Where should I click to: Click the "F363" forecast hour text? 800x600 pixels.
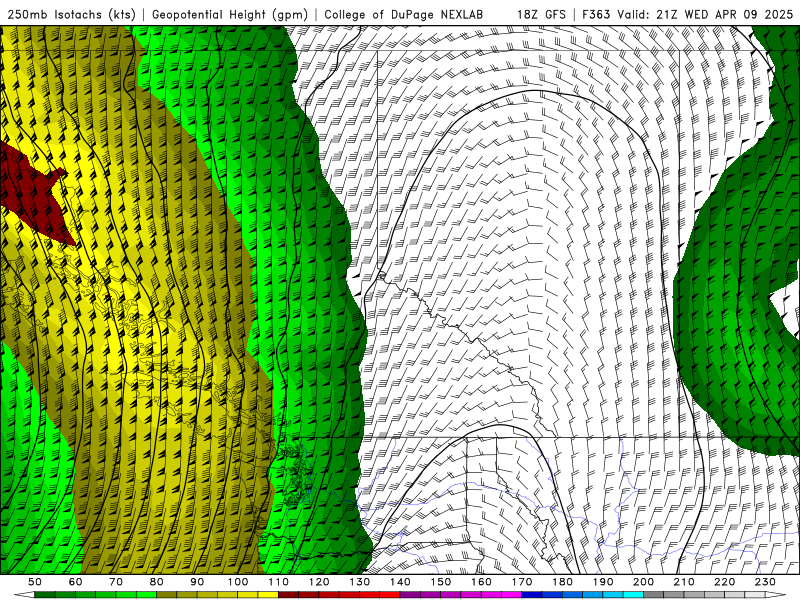[596, 15]
